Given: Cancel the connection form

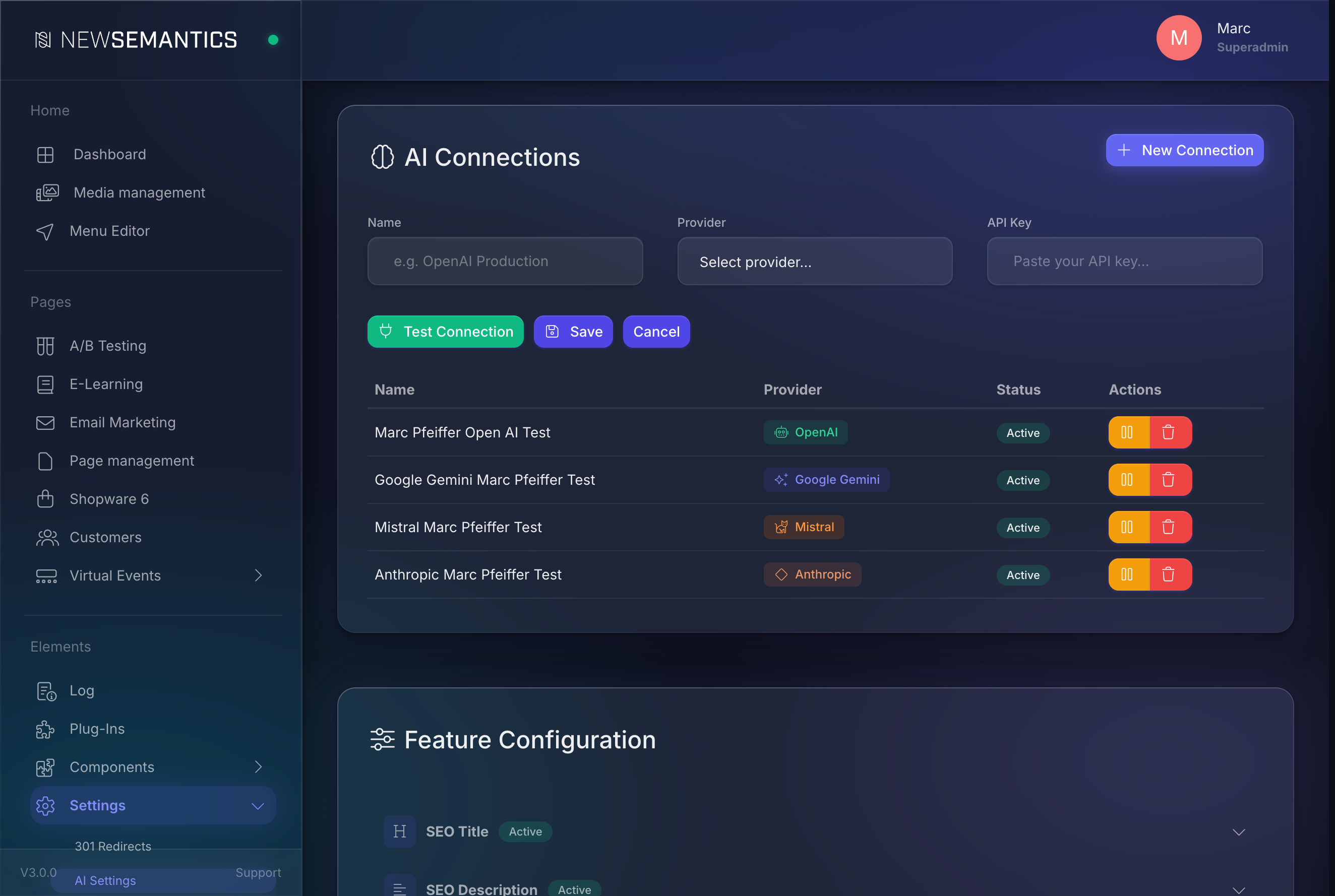Looking at the screenshot, I should 656,332.
